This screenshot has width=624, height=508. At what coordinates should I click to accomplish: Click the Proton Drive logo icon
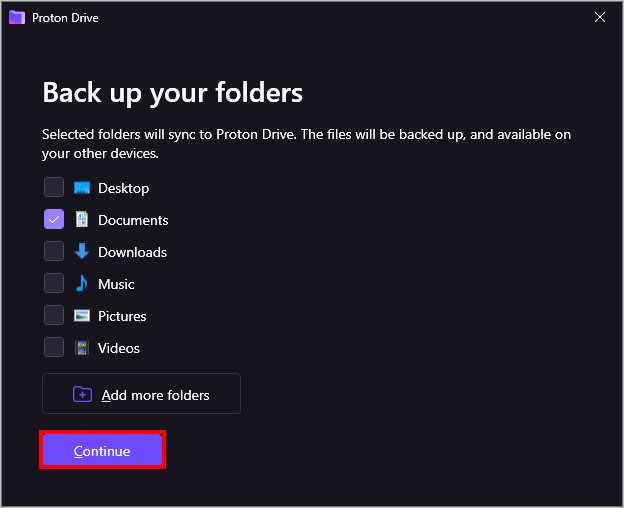coord(17,18)
